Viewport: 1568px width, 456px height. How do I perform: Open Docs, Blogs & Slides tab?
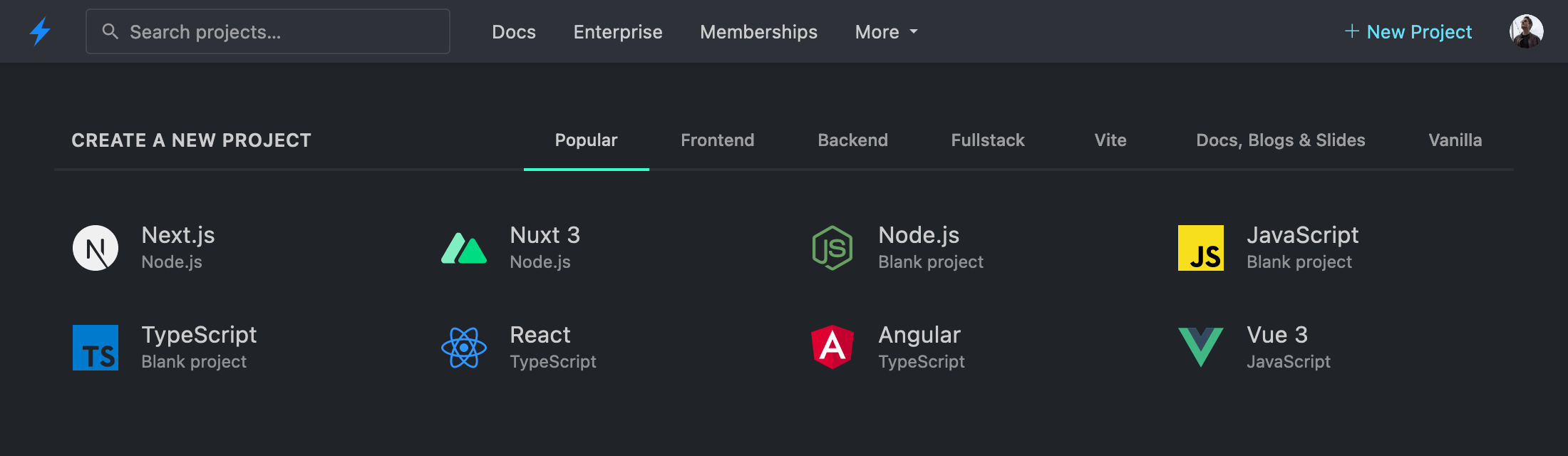point(1281,140)
